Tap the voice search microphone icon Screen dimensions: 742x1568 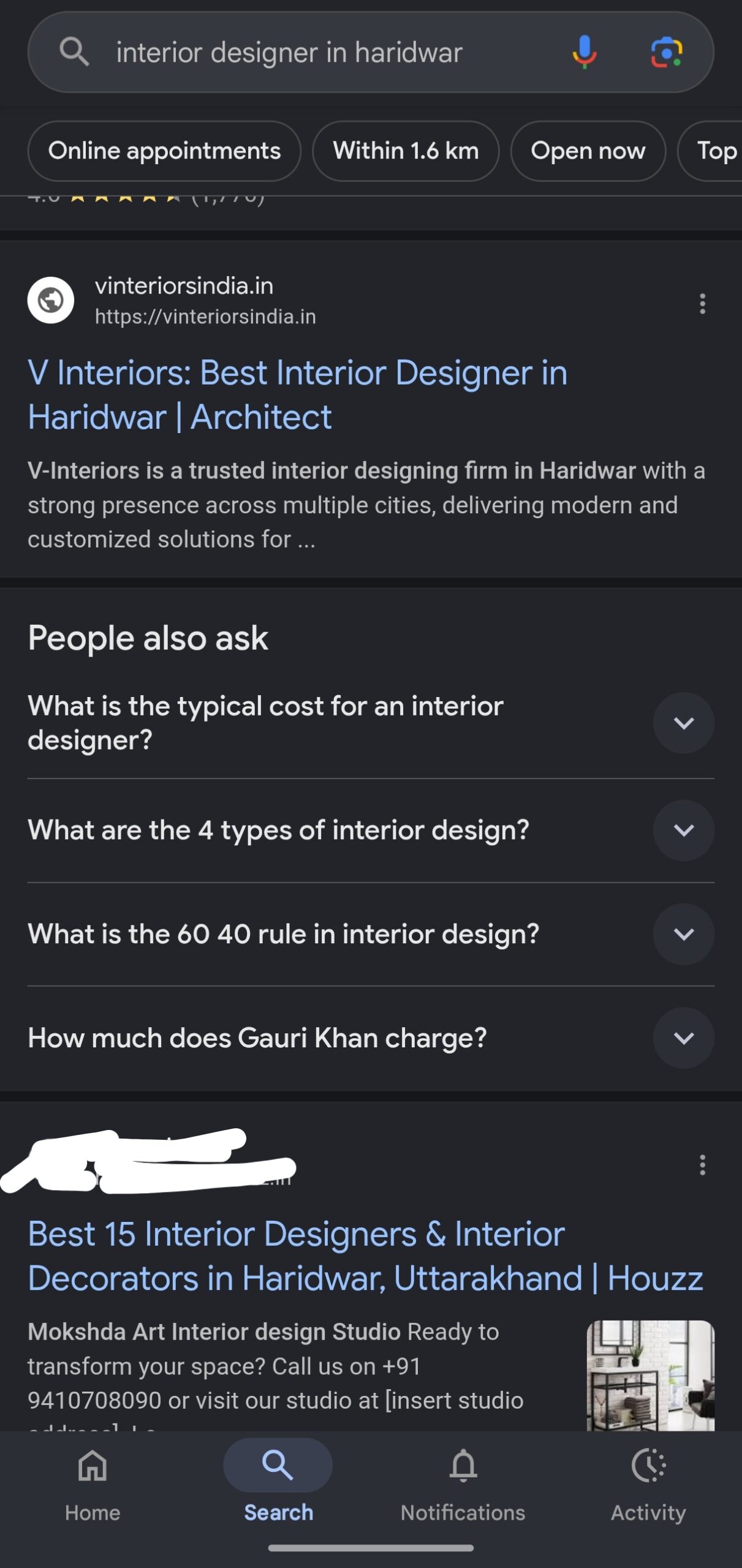(584, 52)
